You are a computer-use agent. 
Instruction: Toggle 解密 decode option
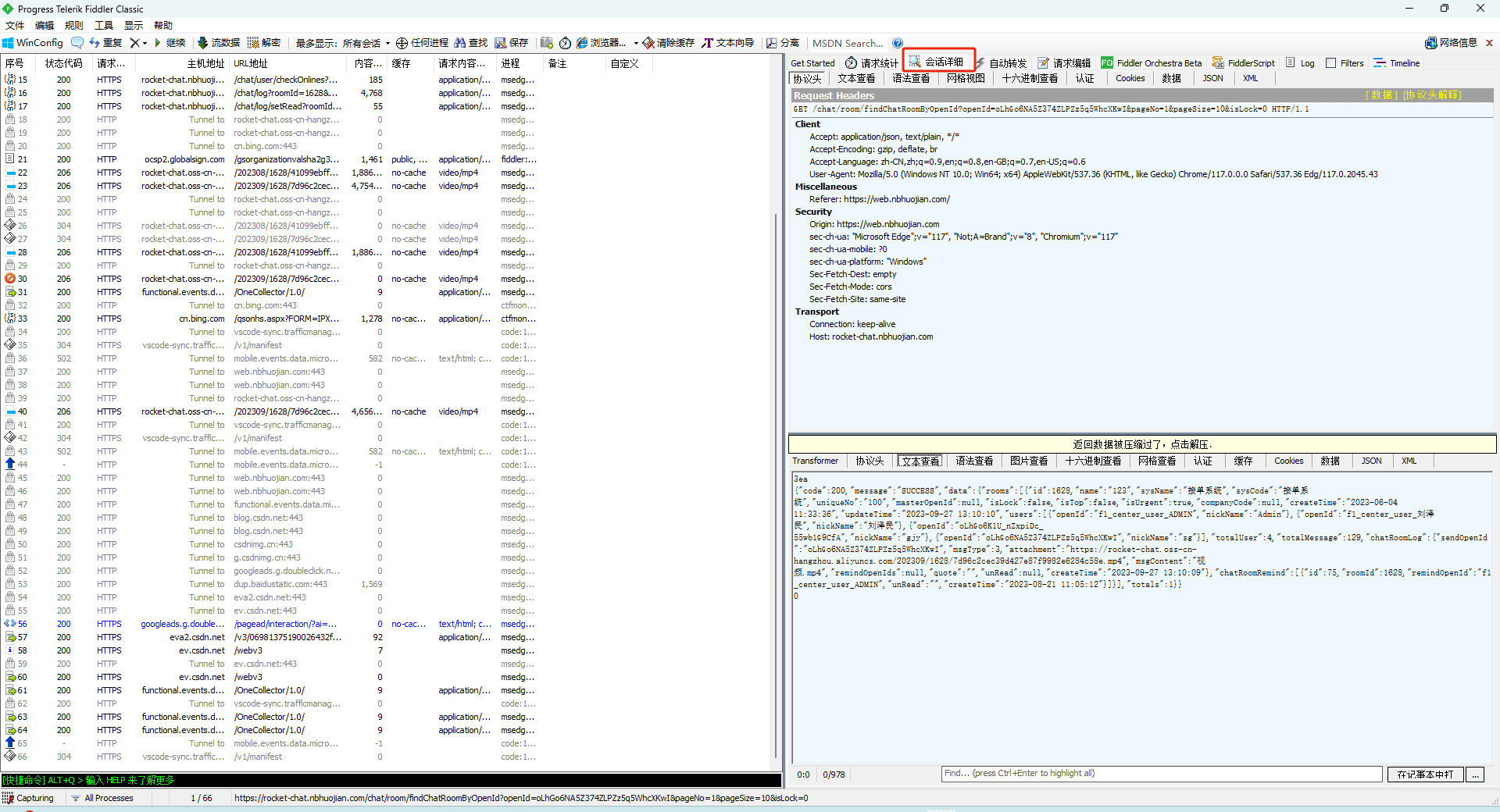(264, 43)
